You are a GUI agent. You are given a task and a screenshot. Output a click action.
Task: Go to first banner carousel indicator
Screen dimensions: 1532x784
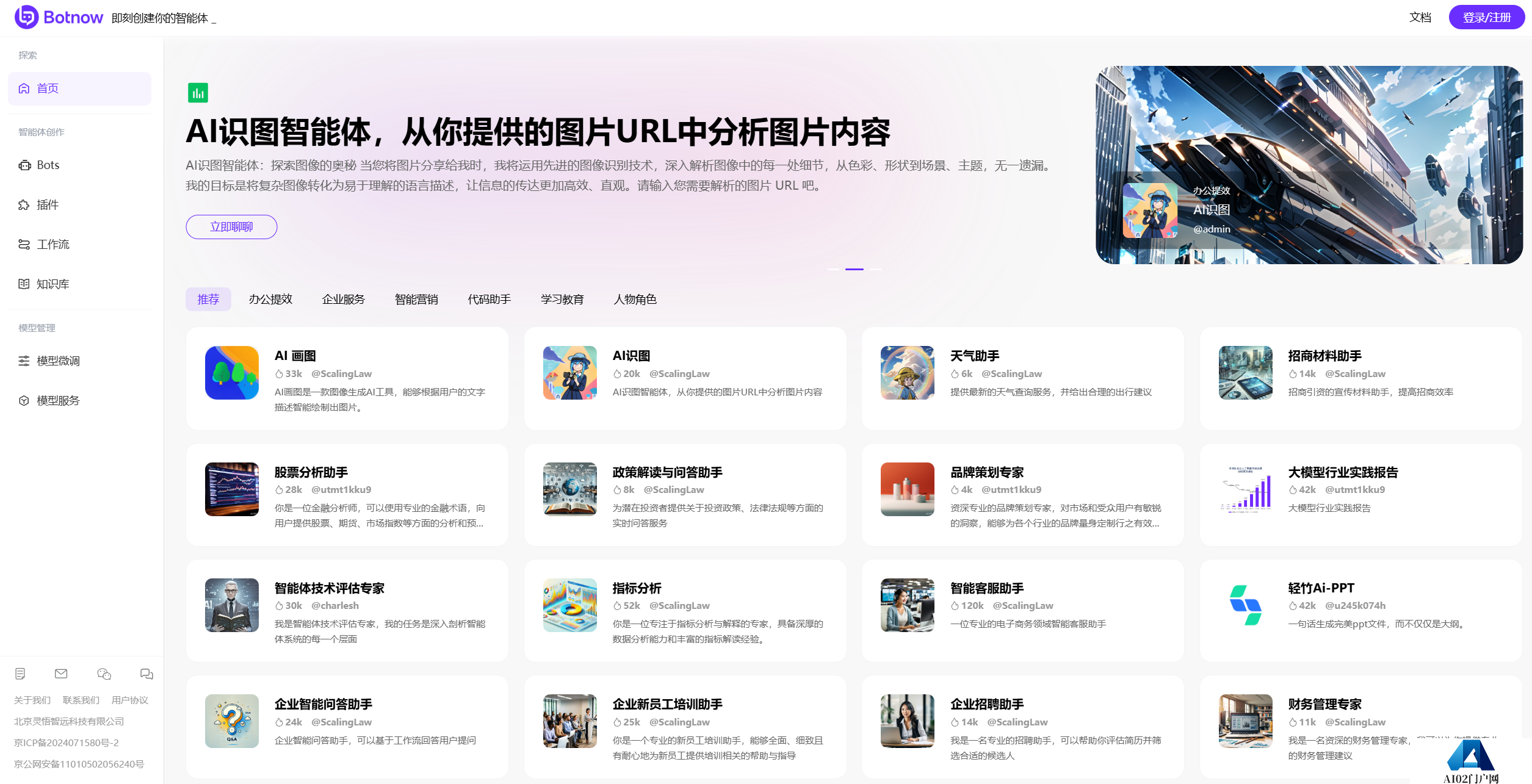833,269
